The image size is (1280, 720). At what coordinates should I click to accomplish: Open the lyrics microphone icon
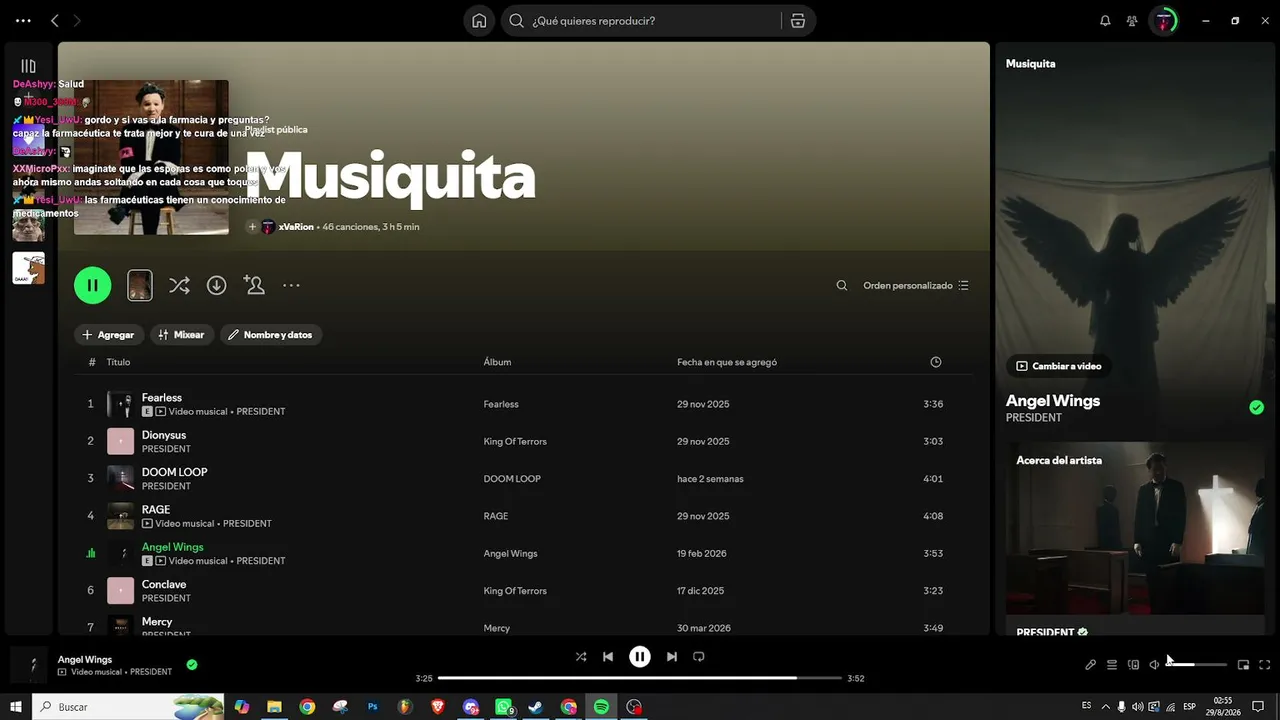point(1090,665)
